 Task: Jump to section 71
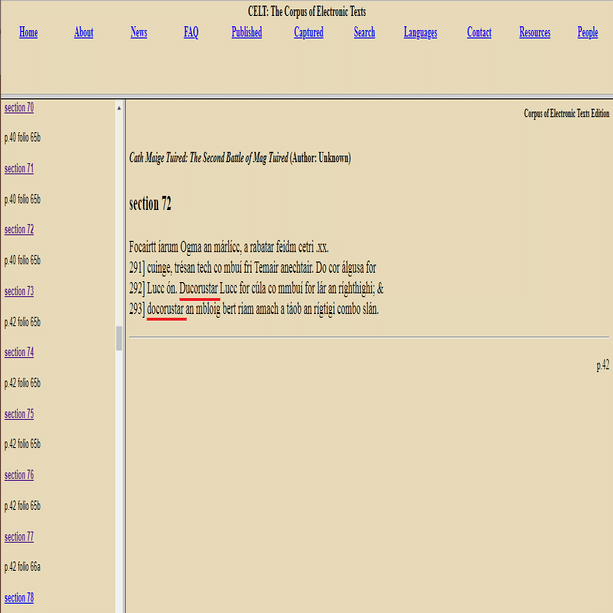click(19, 168)
